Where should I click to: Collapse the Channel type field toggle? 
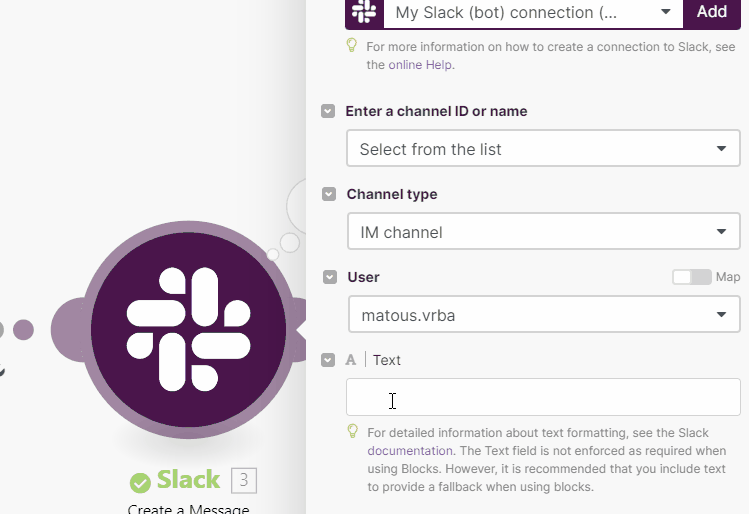click(x=329, y=194)
